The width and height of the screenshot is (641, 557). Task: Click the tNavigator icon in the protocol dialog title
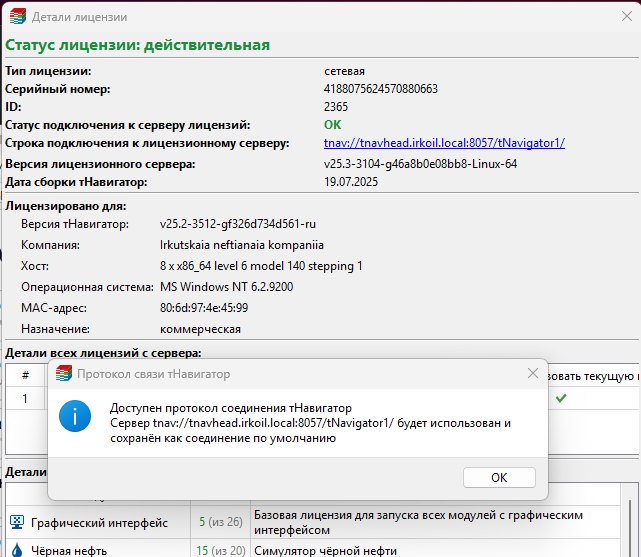coord(64,374)
